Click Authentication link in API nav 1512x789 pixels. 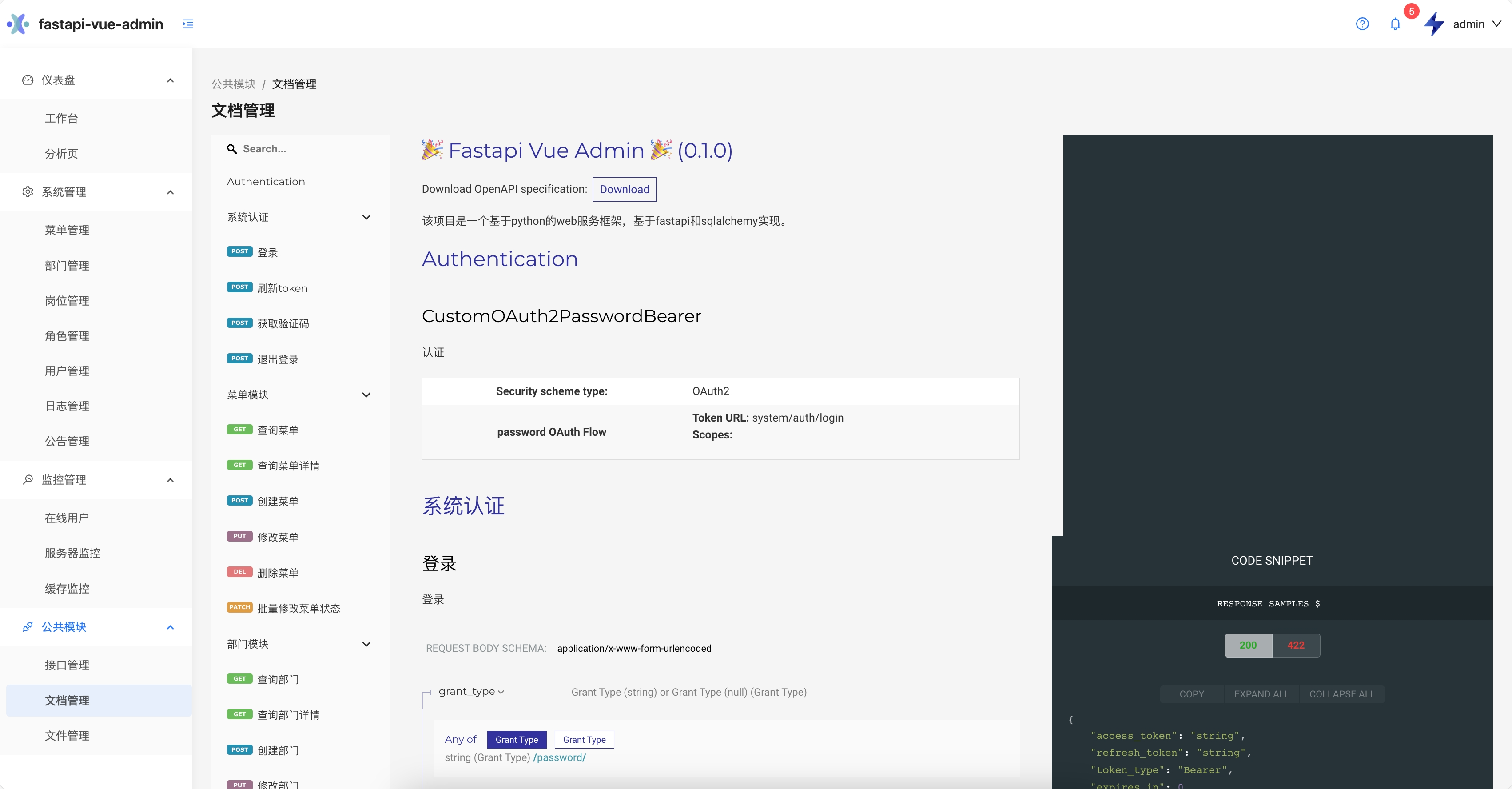266,182
